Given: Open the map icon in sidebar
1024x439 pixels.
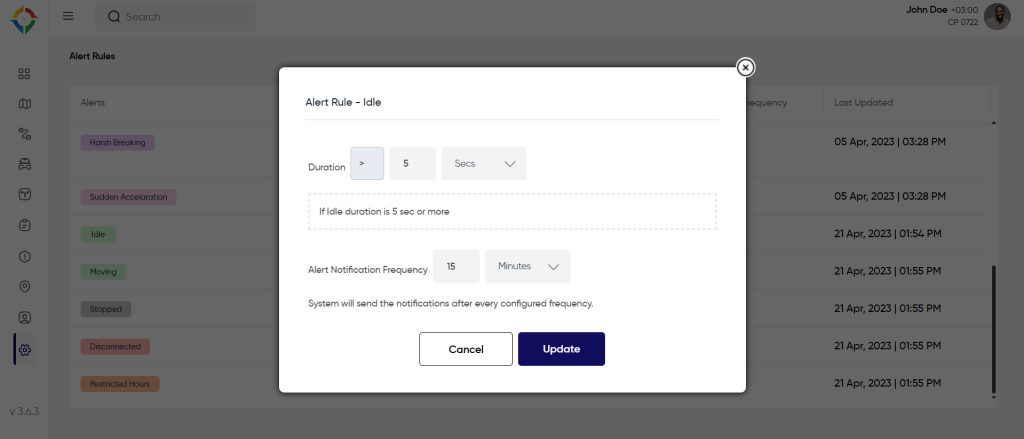Looking at the screenshot, I should tap(25, 103).
